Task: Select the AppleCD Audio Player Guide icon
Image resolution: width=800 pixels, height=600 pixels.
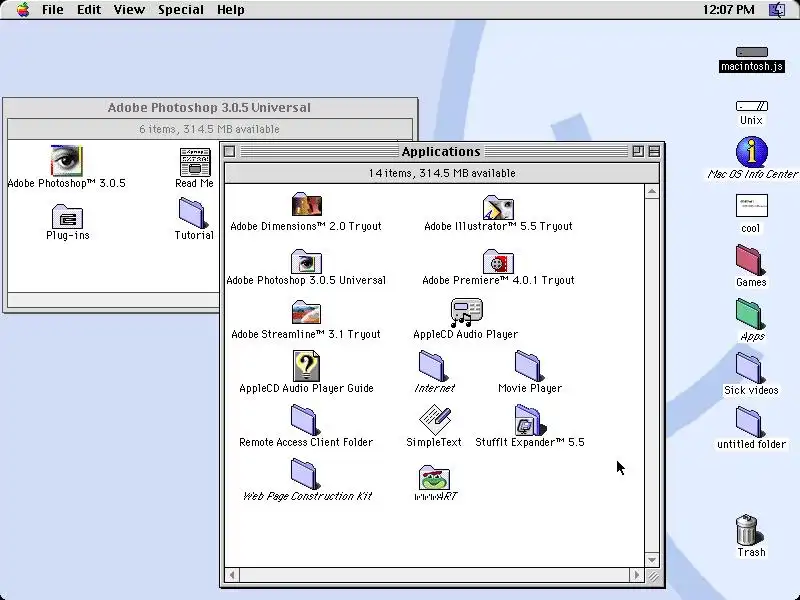Action: coord(306,366)
